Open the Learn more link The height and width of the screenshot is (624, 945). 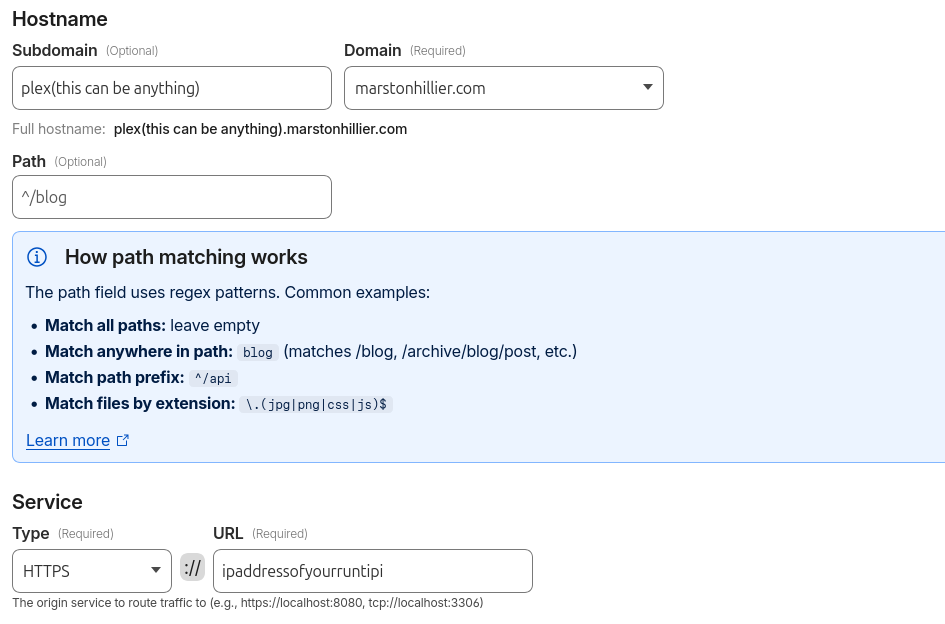click(x=68, y=440)
